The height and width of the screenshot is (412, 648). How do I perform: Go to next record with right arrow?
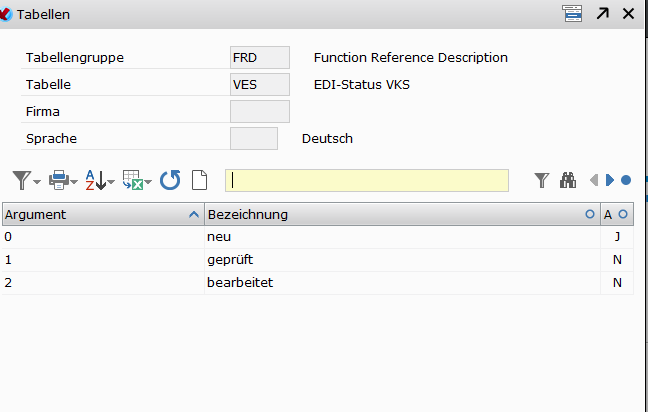click(x=610, y=180)
